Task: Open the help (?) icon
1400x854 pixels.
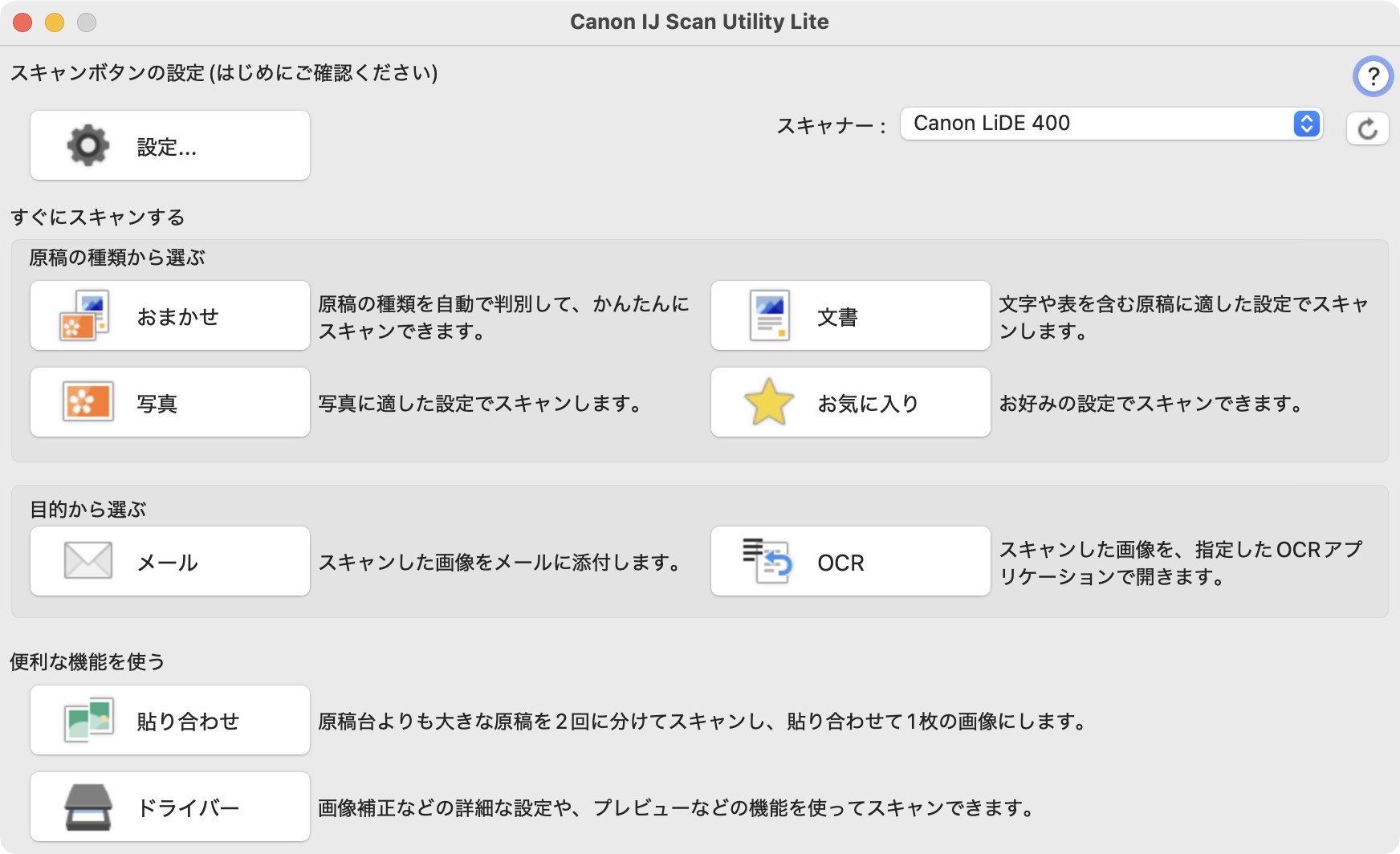Action: tap(1374, 77)
